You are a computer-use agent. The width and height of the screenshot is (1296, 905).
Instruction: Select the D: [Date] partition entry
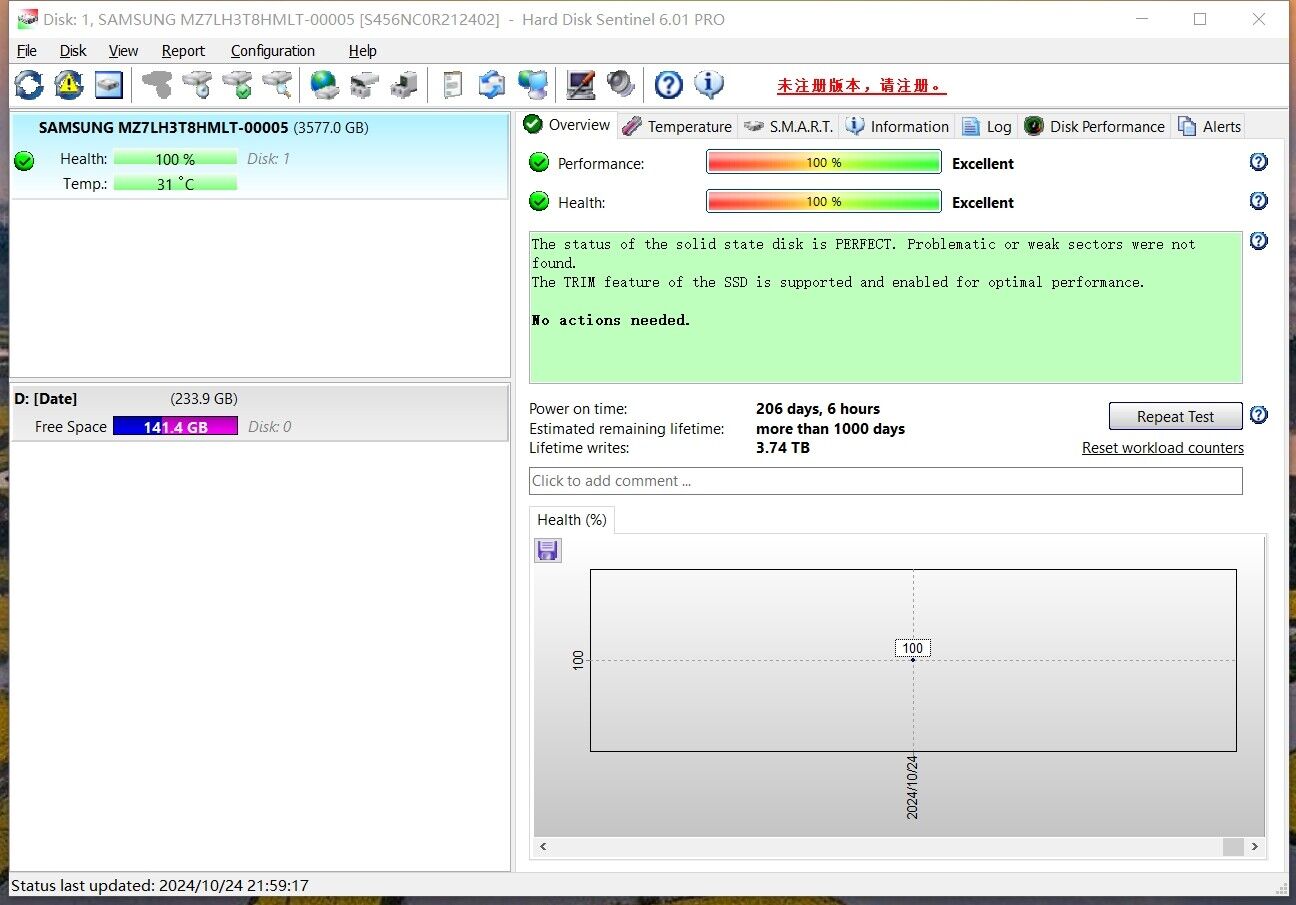pyautogui.click(x=259, y=412)
